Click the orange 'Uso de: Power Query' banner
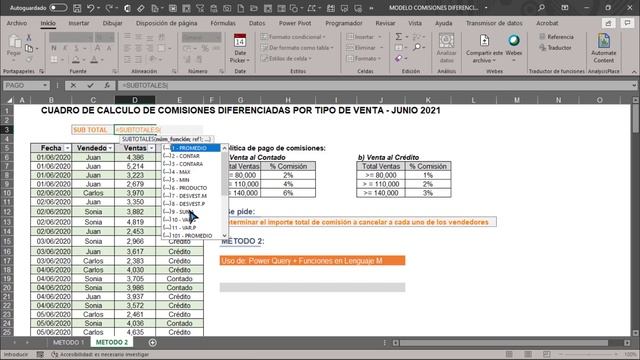 point(312,260)
